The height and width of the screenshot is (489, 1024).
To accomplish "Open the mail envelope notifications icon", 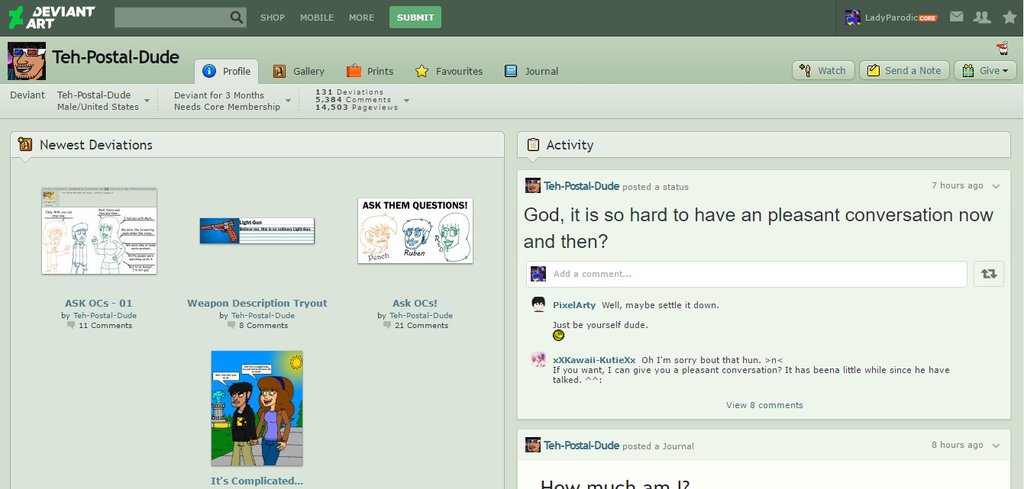I will (x=957, y=17).
